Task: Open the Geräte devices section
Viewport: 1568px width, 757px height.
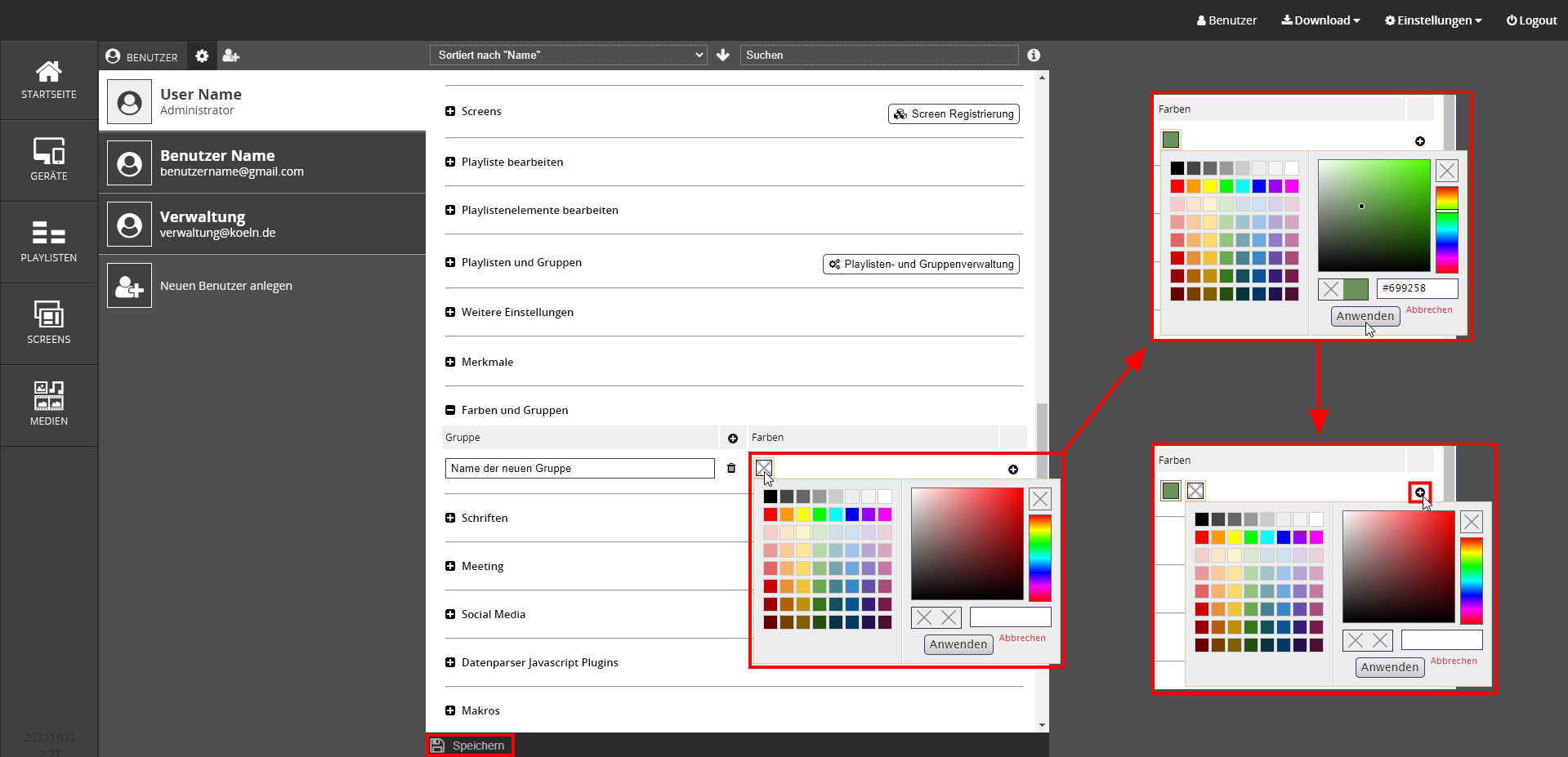Action: [x=49, y=160]
